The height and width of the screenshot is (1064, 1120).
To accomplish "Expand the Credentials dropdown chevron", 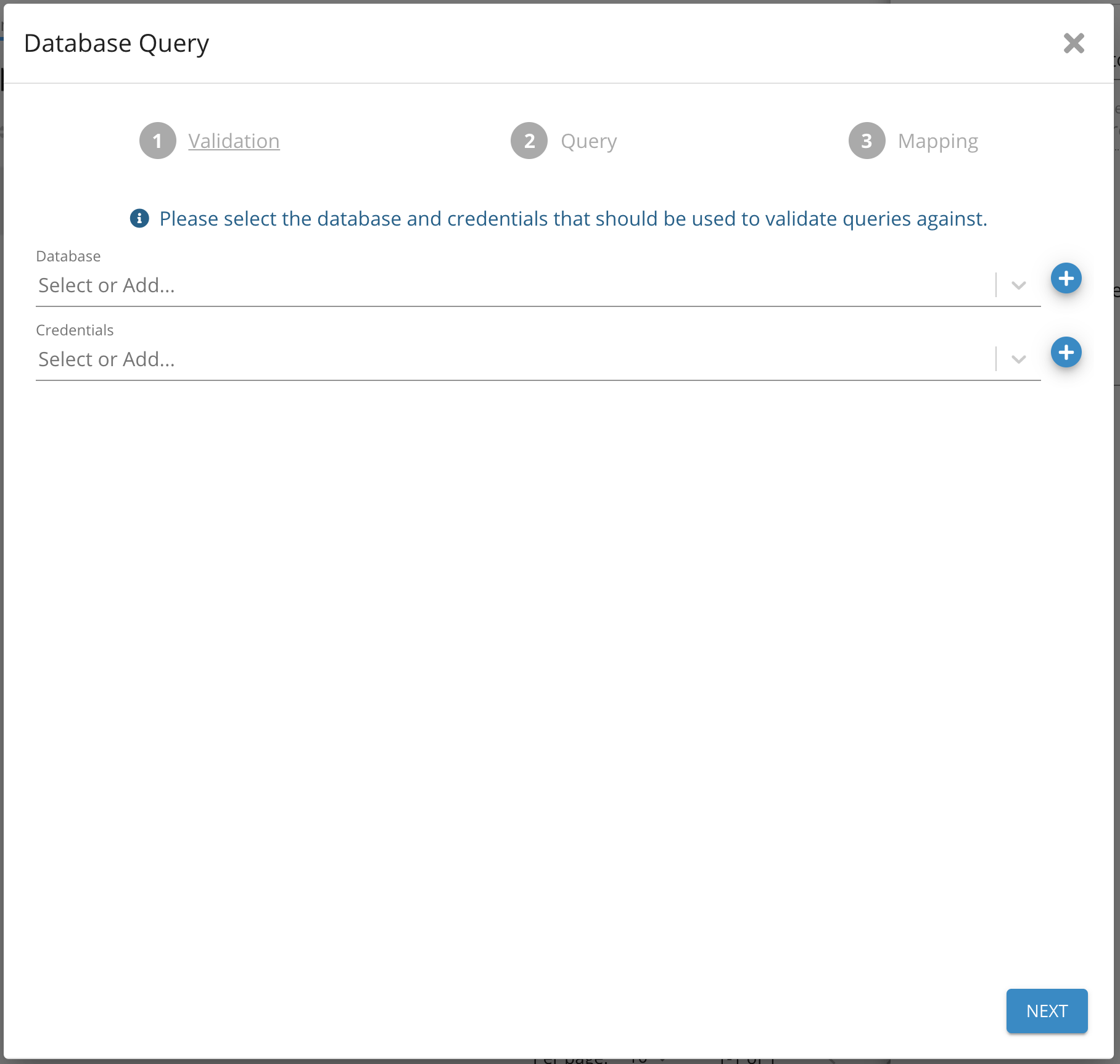I will [1018, 359].
